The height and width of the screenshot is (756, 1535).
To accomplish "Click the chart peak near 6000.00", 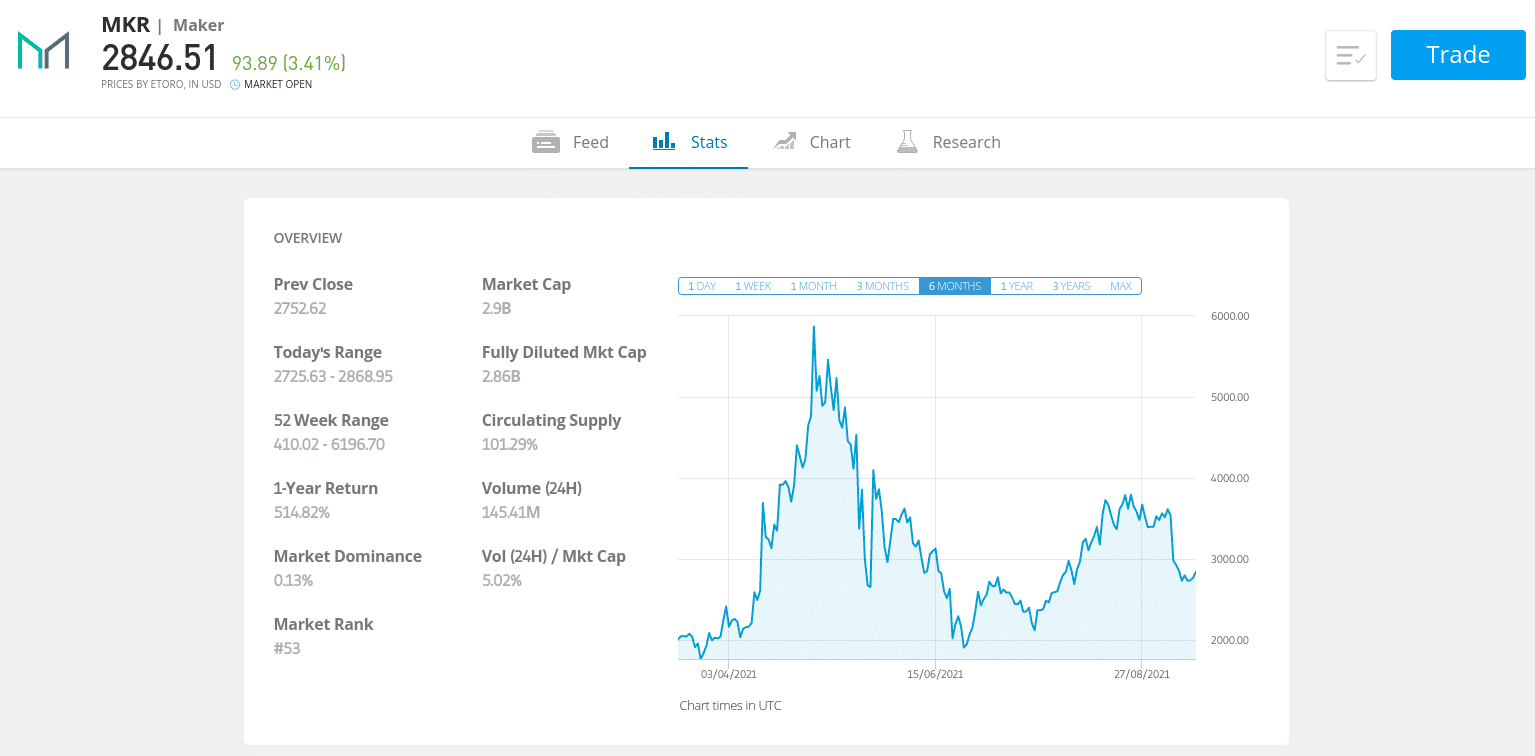I will (x=814, y=327).
